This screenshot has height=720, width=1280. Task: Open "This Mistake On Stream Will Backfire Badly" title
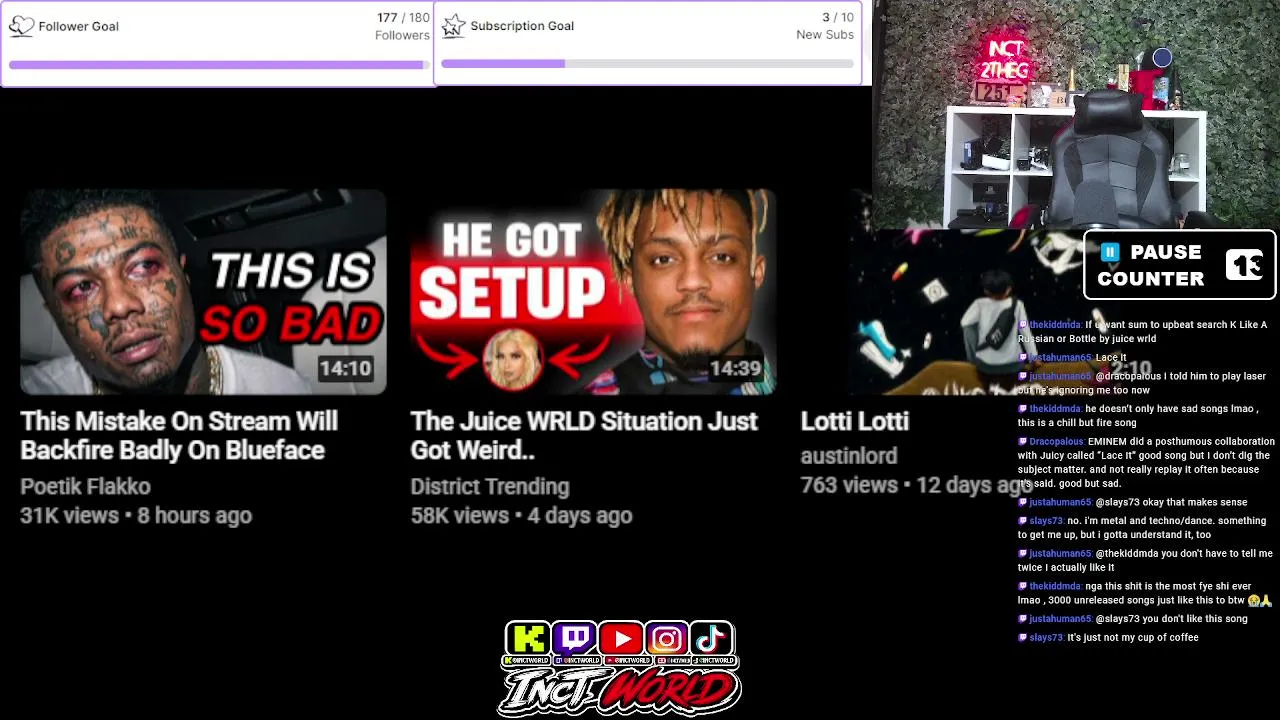(x=179, y=436)
